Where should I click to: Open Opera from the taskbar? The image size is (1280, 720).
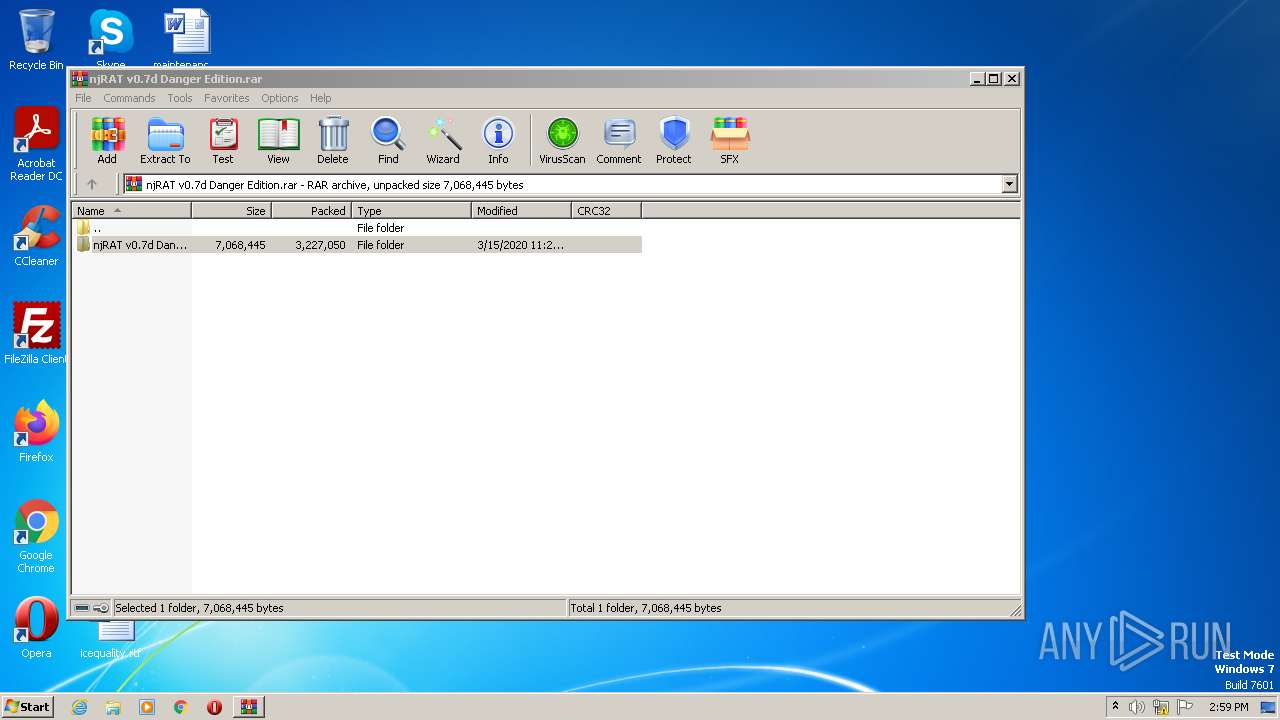coord(214,707)
